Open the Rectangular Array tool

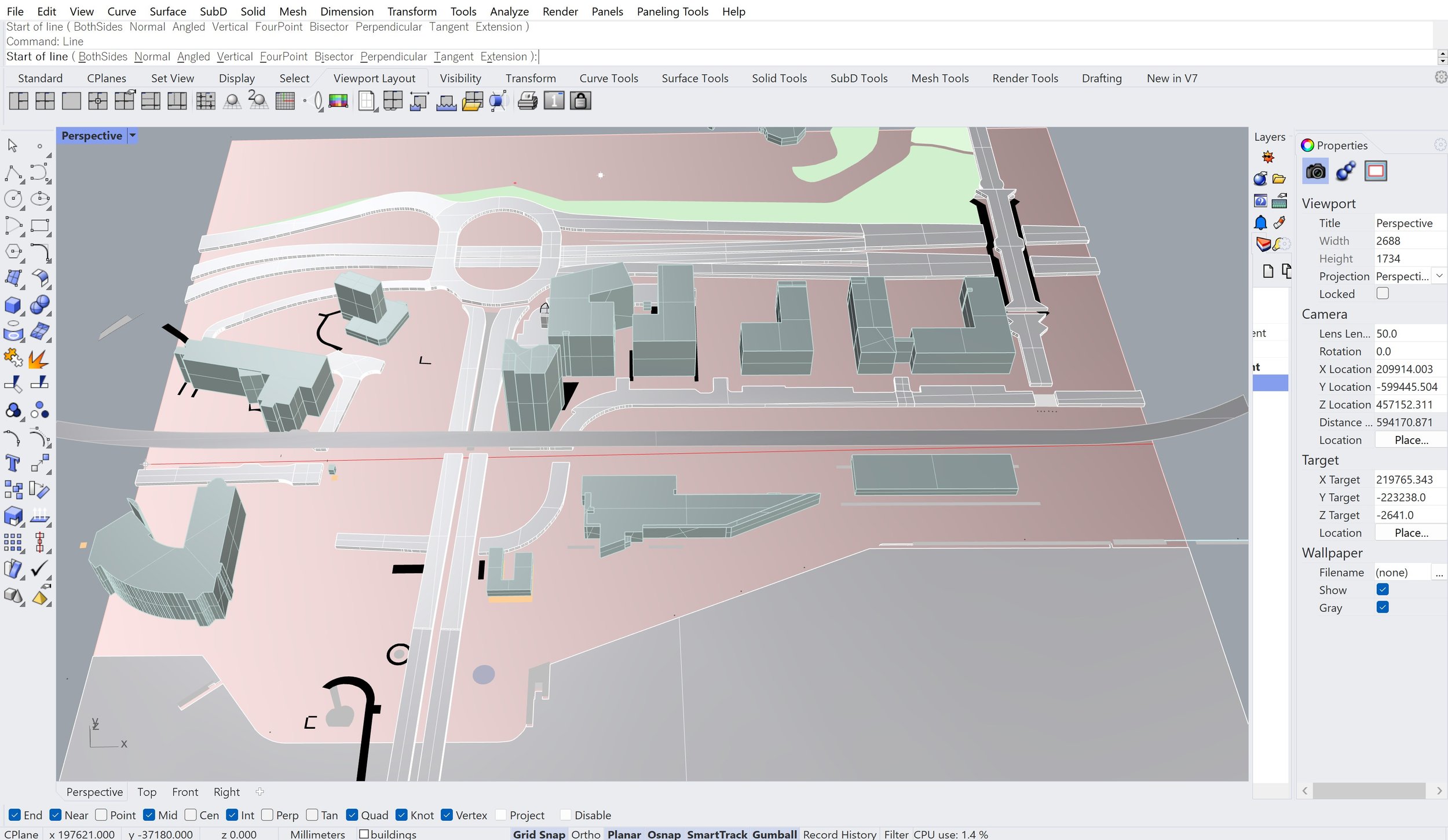point(13,542)
